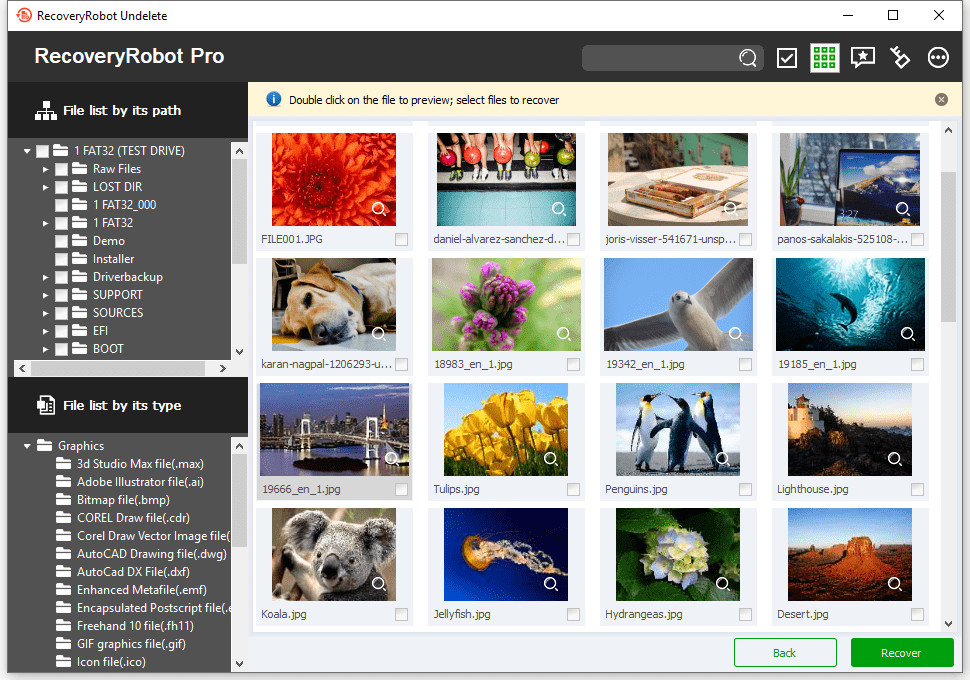Click the Raw Files folder icon
This screenshot has height=680, width=970.
(x=79, y=168)
